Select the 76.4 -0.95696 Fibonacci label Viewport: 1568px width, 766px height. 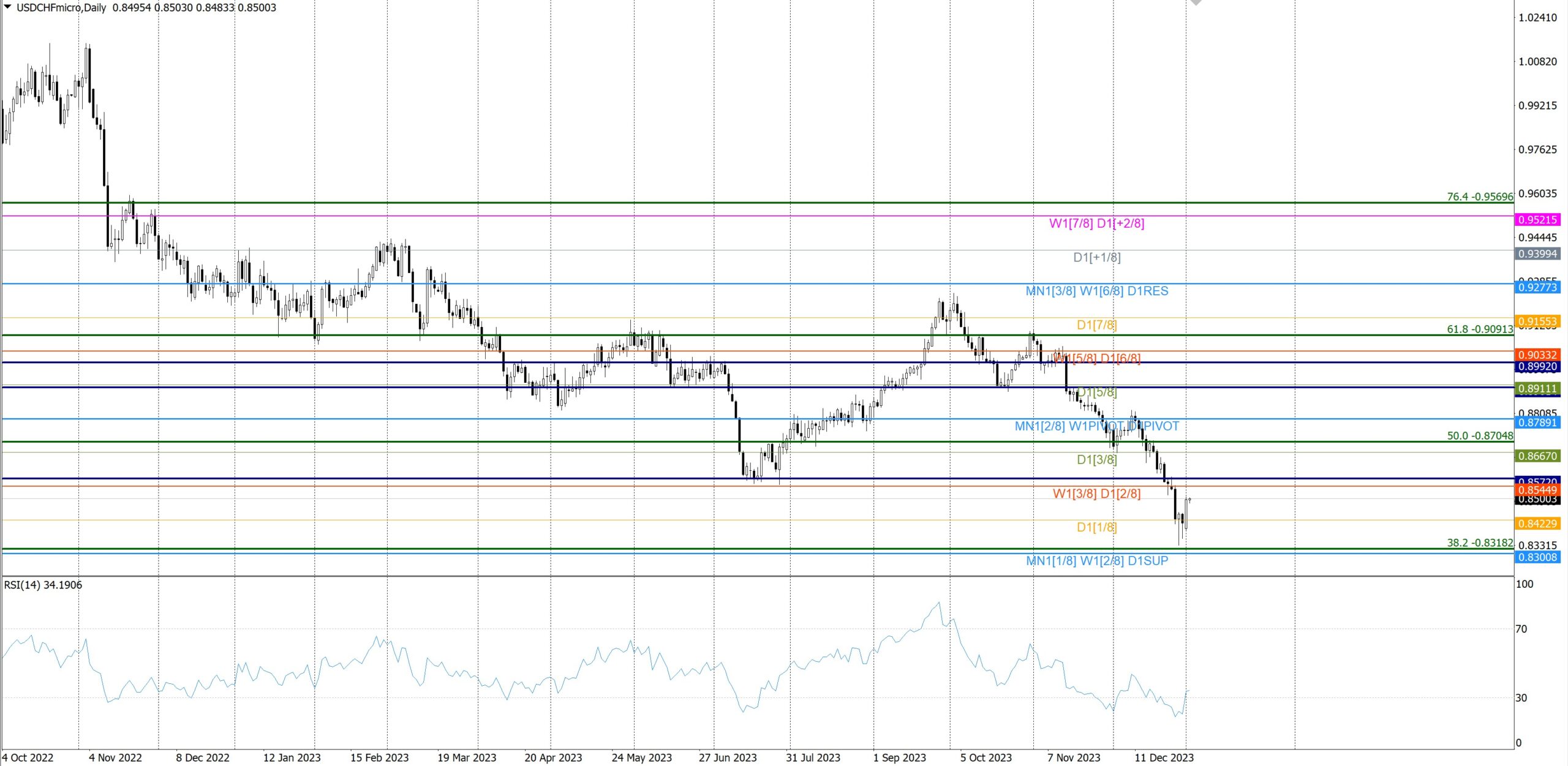click(x=1479, y=197)
